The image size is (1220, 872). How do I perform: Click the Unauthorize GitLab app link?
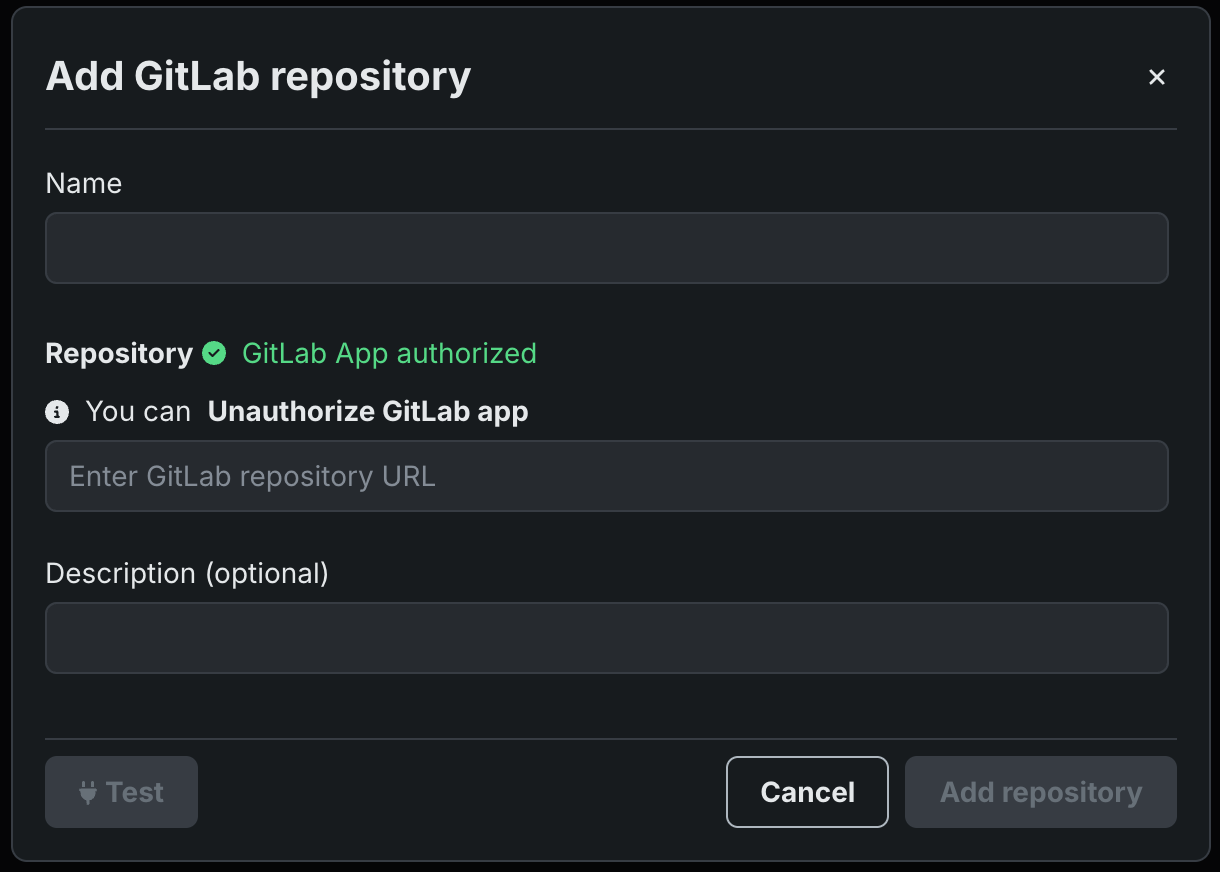(367, 411)
